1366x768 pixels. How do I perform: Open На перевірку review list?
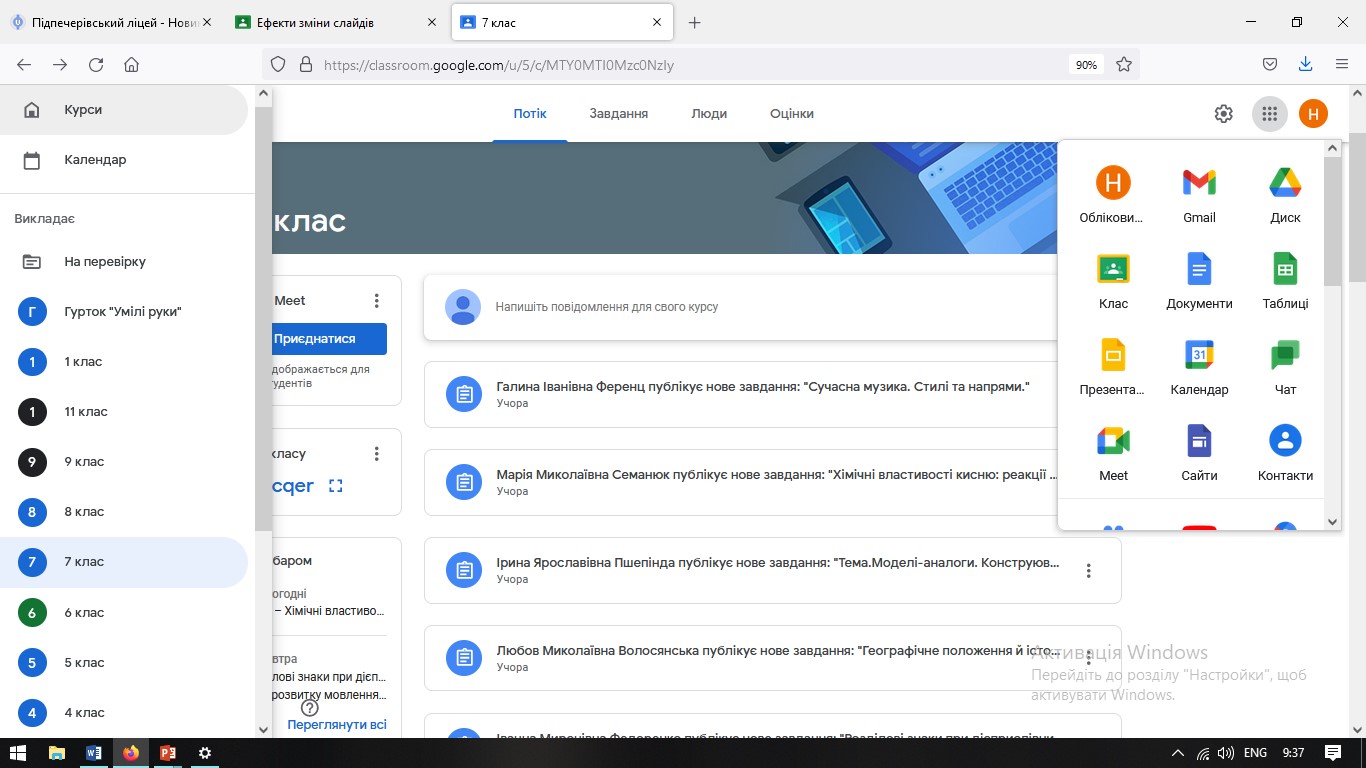(124, 262)
